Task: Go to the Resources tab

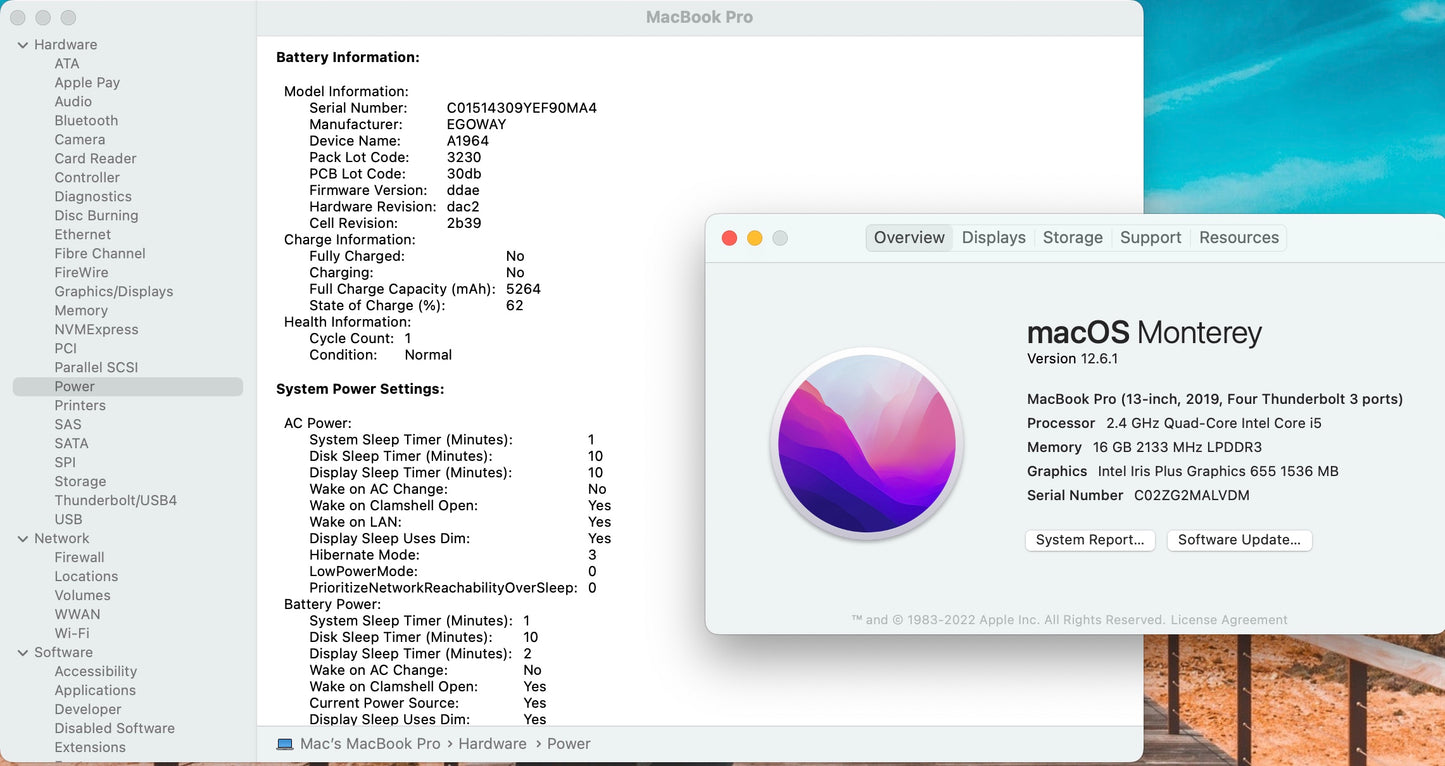Action: click(x=1238, y=238)
